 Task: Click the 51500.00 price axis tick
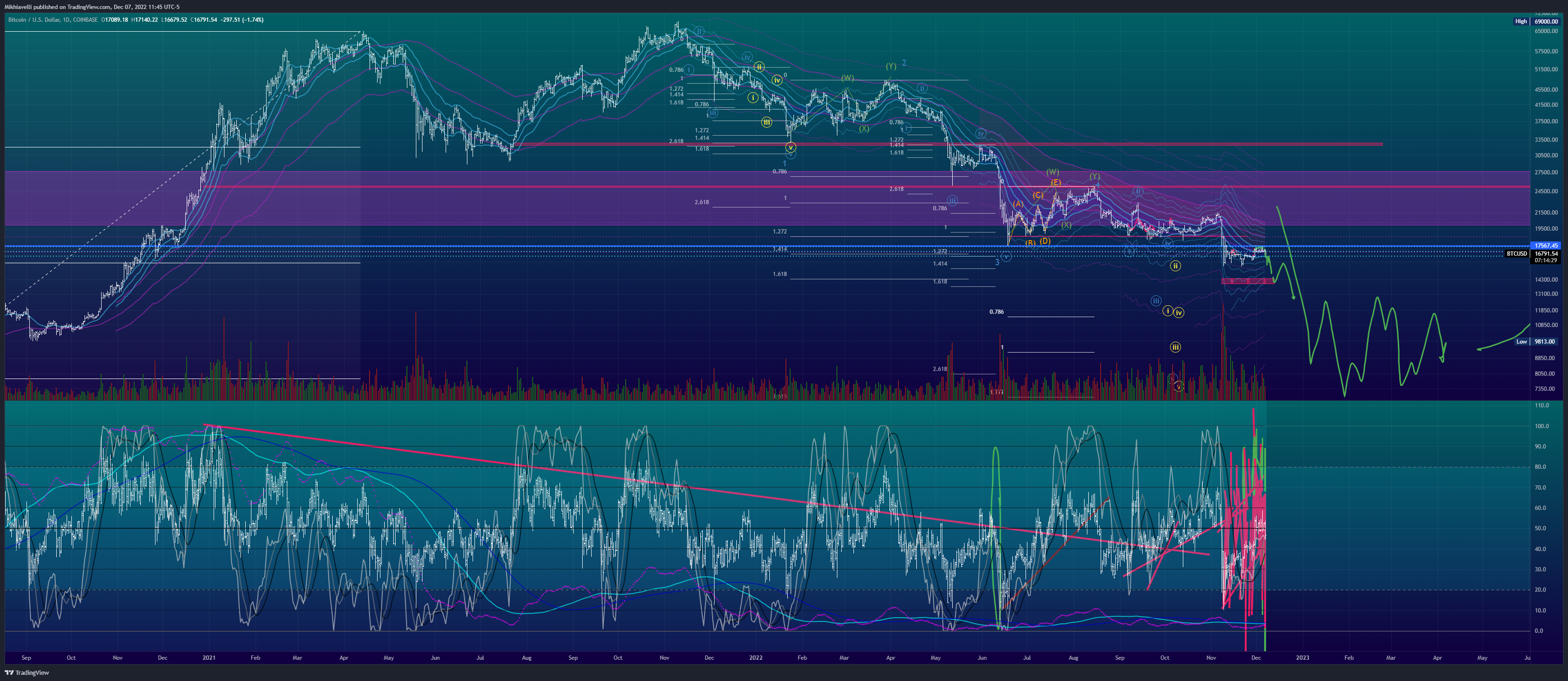tap(1546, 69)
